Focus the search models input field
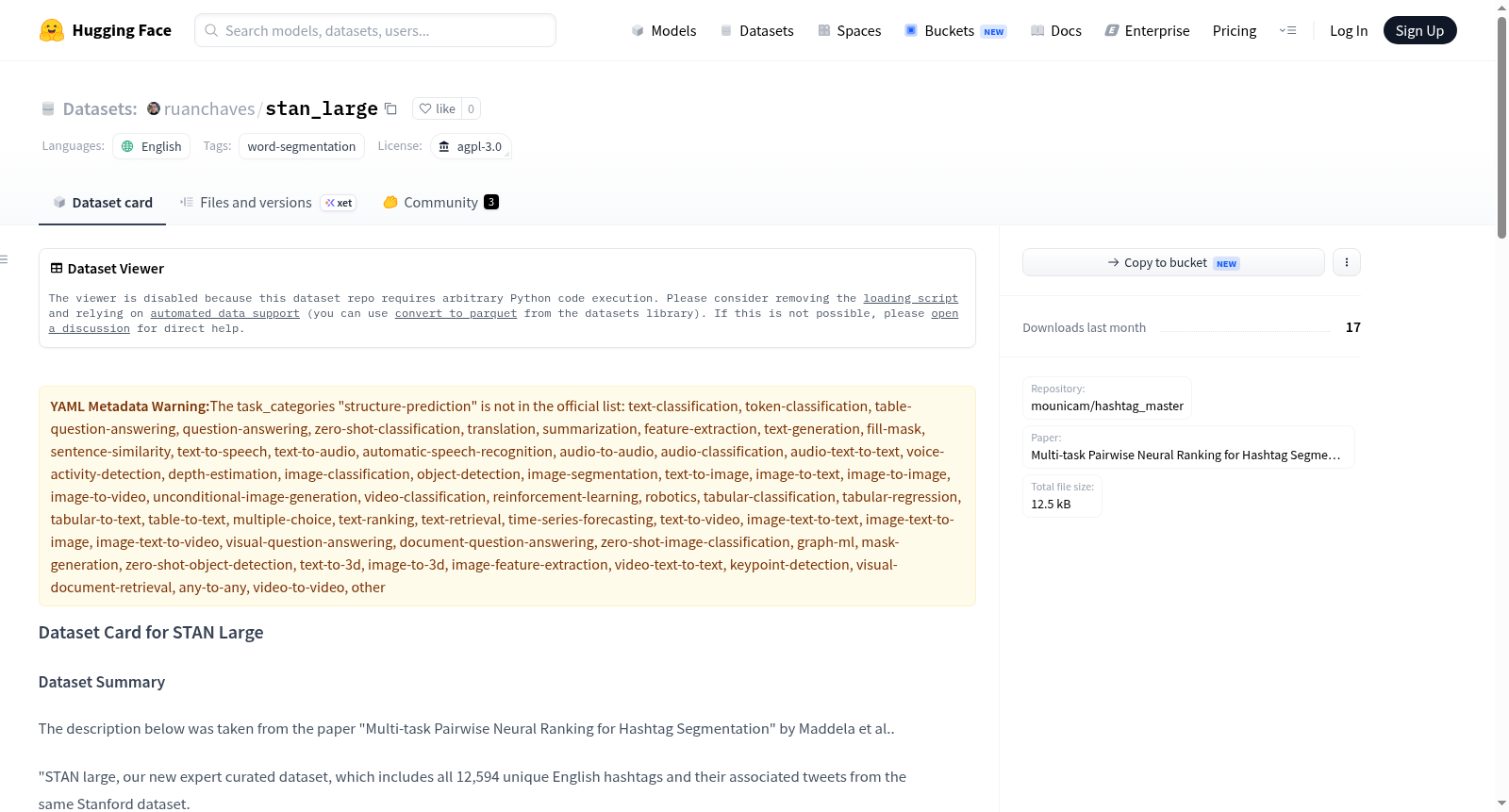This screenshot has height=812, width=1509. 375,30
